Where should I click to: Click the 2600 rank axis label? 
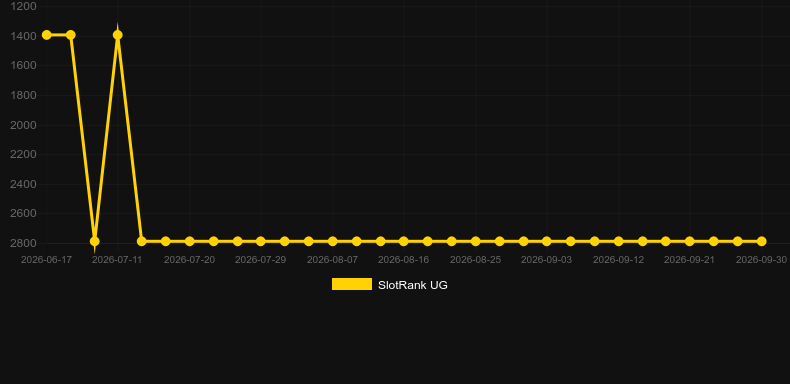coord(23,213)
